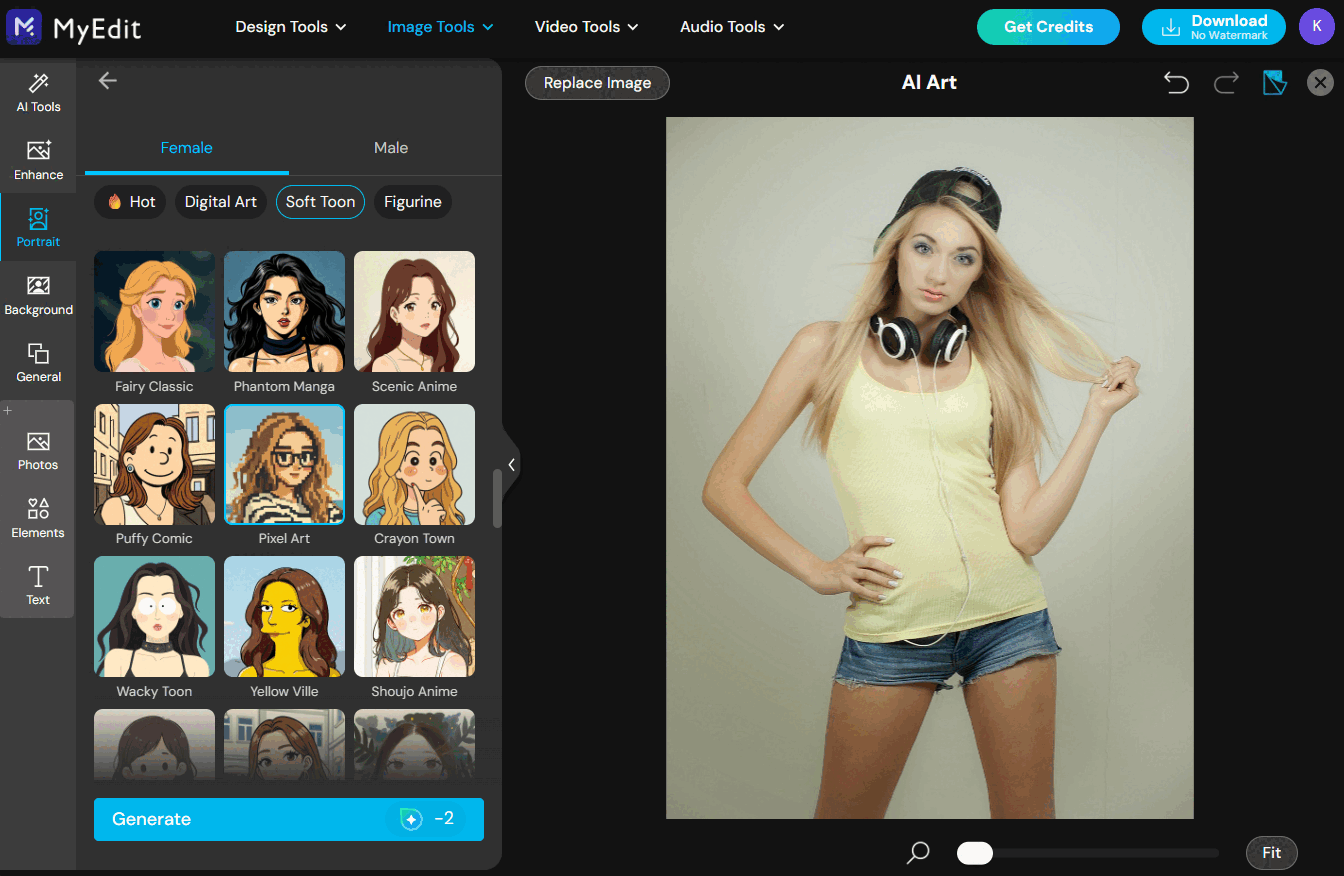Image resolution: width=1344 pixels, height=876 pixels.
Task: Click the undo arrow above the canvas
Action: click(x=1176, y=83)
